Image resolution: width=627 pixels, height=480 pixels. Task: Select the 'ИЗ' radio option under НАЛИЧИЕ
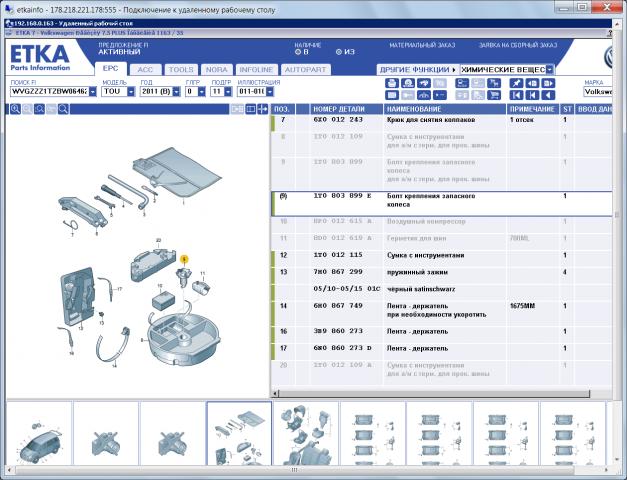(339, 52)
